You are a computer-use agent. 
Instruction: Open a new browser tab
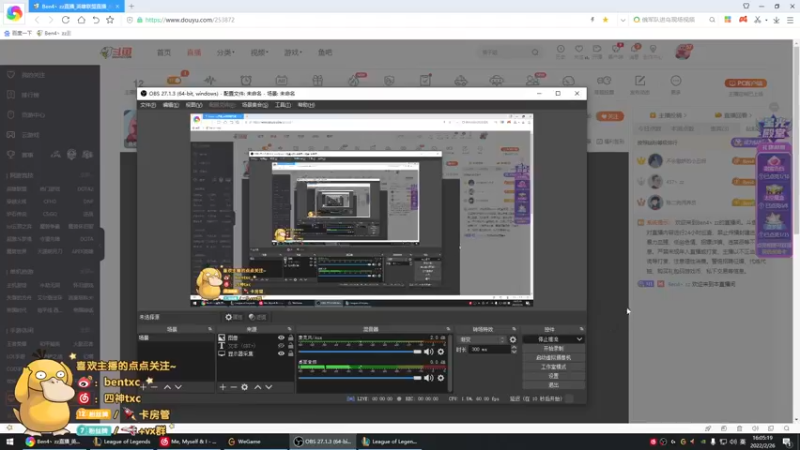pyautogui.click(x=131, y=6)
